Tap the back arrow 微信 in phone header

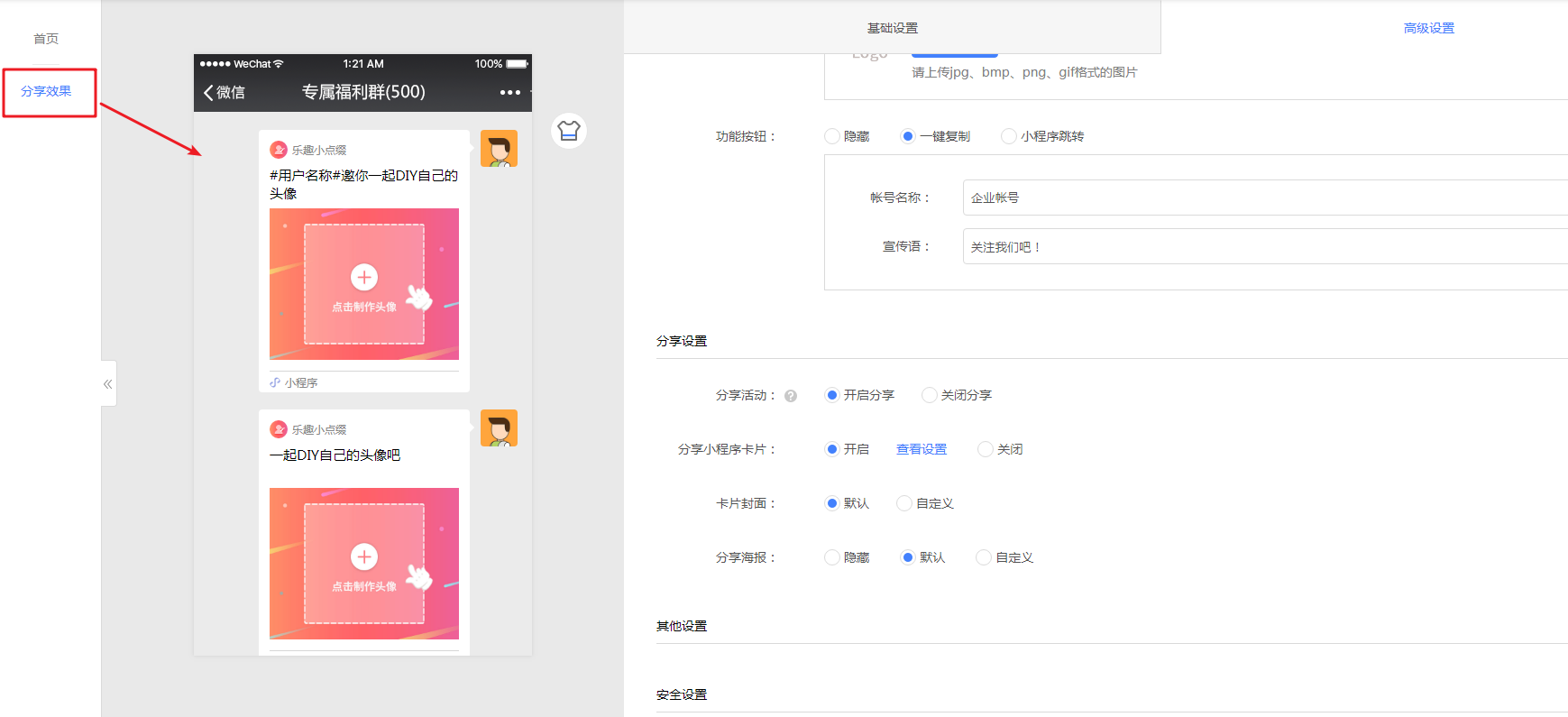click(225, 92)
